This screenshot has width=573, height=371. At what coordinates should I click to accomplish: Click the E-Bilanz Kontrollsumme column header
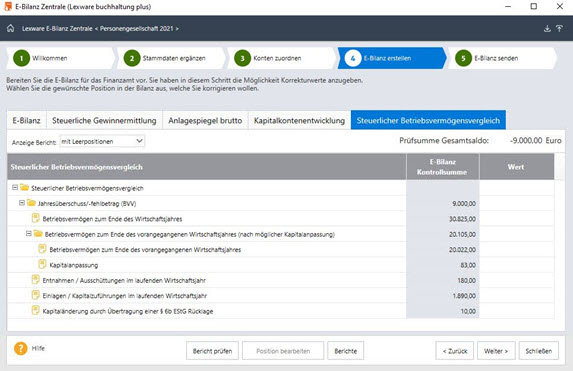(x=442, y=167)
